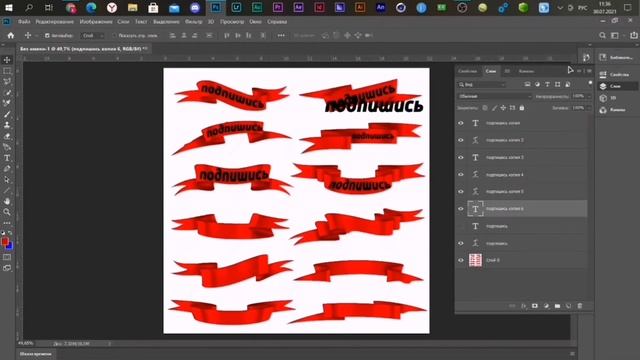Open the 3D panel button in the right dock
This screenshot has height=360, width=640.
coord(609,98)
